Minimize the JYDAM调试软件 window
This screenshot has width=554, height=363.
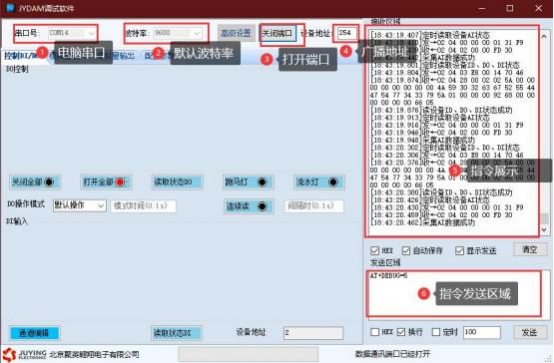coord(482,8)
